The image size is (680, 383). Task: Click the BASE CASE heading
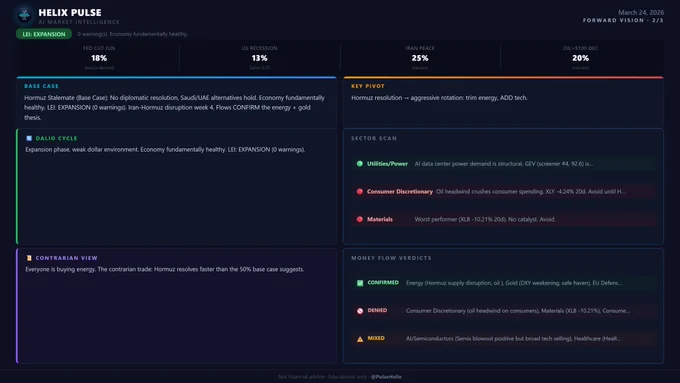tap(41, 86)
